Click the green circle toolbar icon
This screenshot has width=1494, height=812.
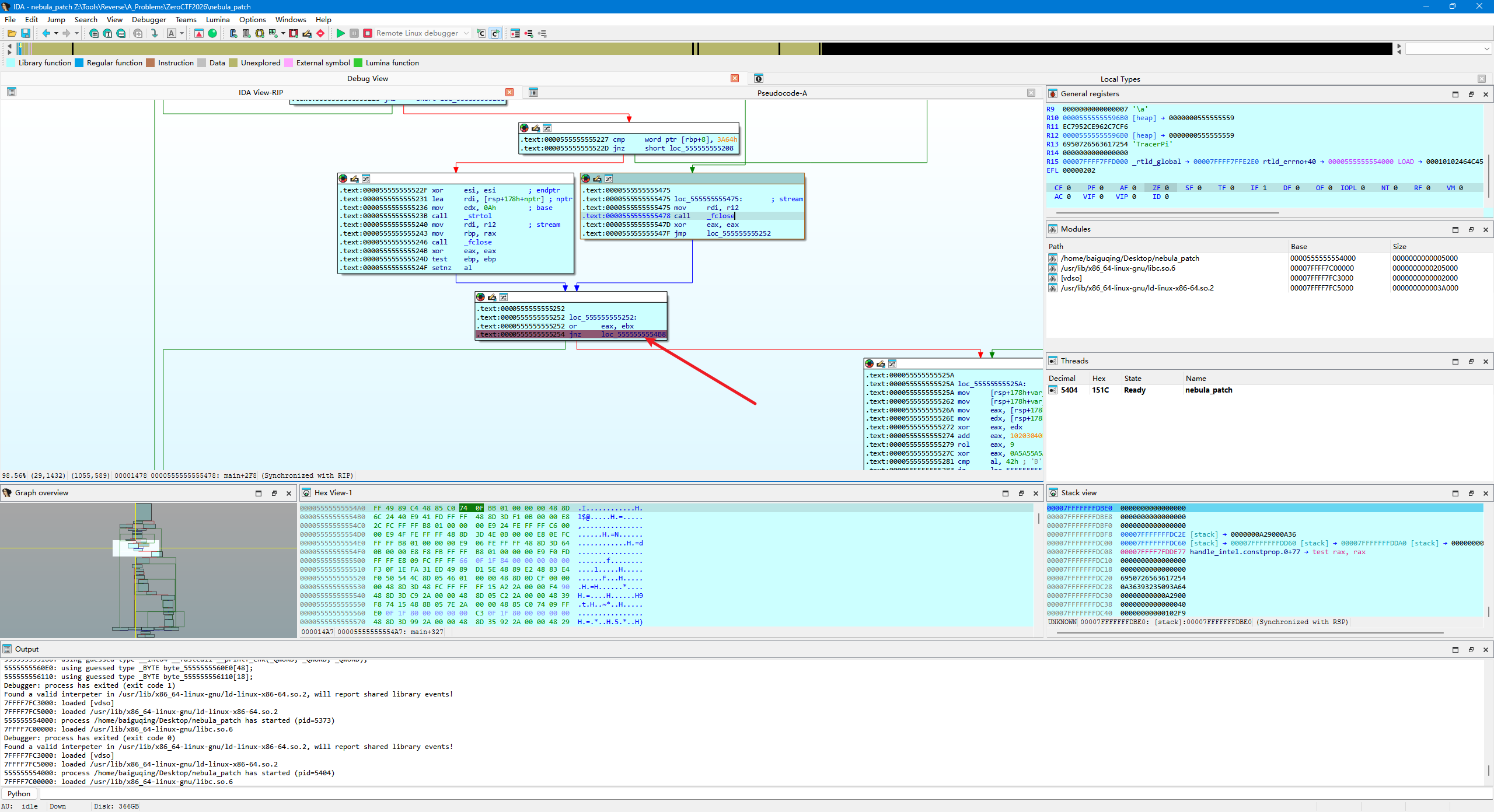tap(212, 33)
